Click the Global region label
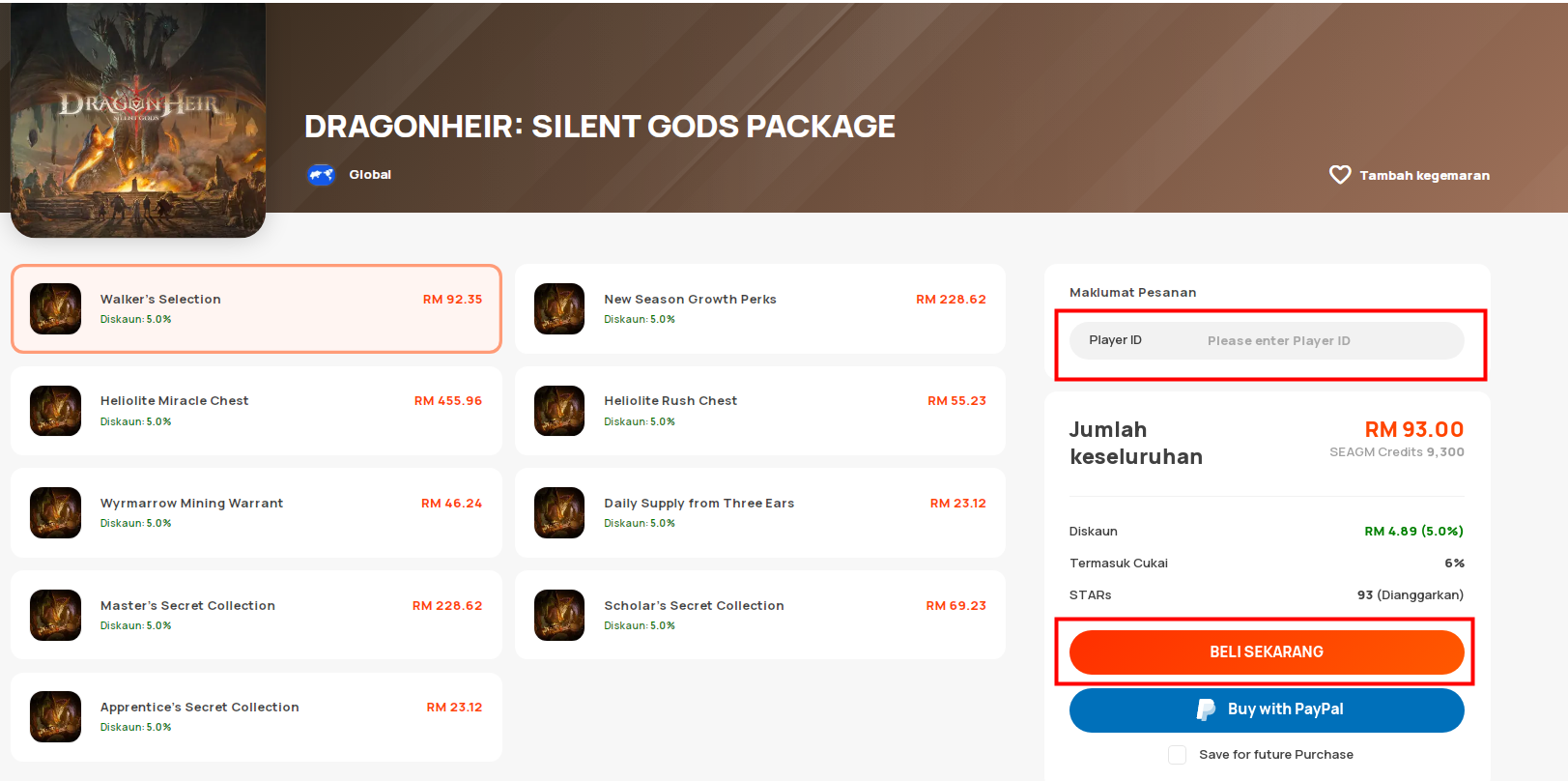 point(370,175)
